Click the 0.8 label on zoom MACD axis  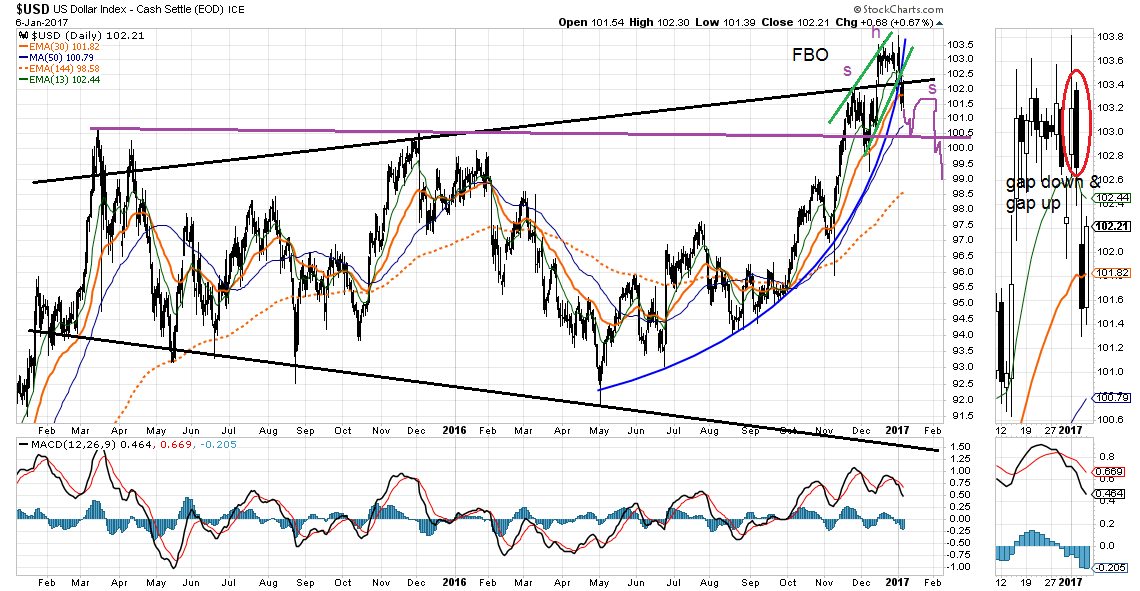point(1107,457)
